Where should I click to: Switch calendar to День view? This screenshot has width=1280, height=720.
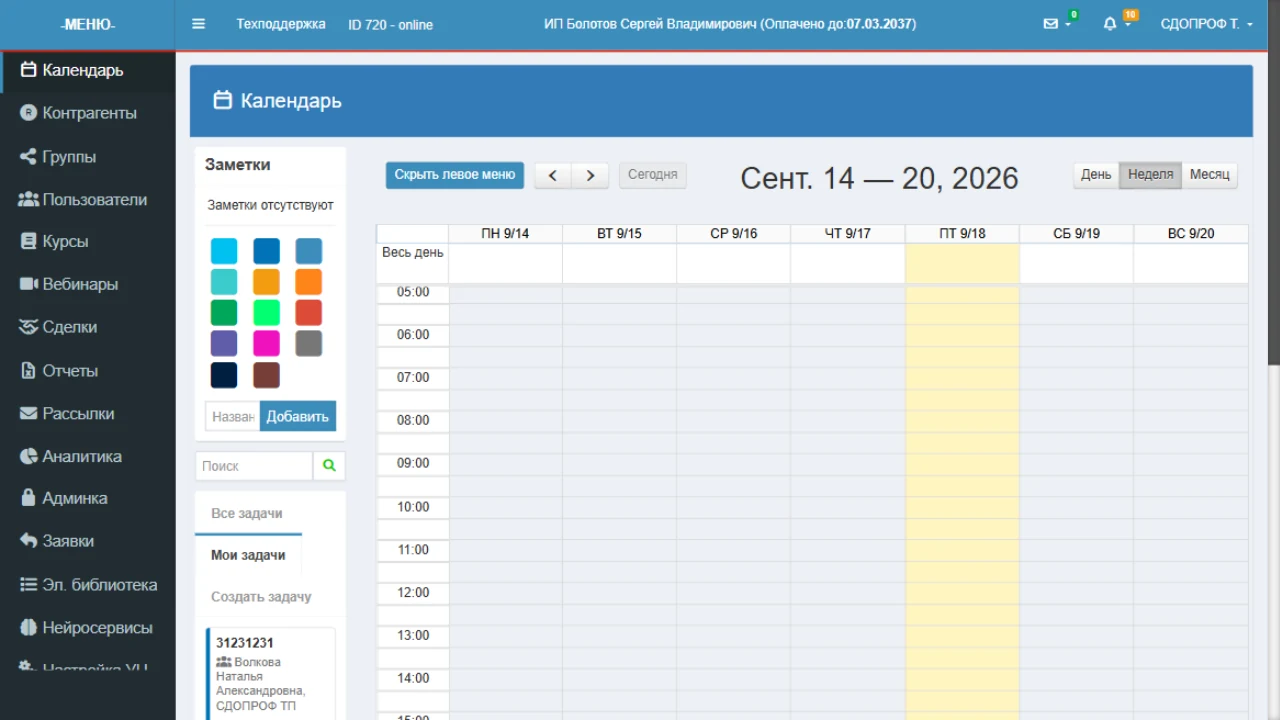1096,174
